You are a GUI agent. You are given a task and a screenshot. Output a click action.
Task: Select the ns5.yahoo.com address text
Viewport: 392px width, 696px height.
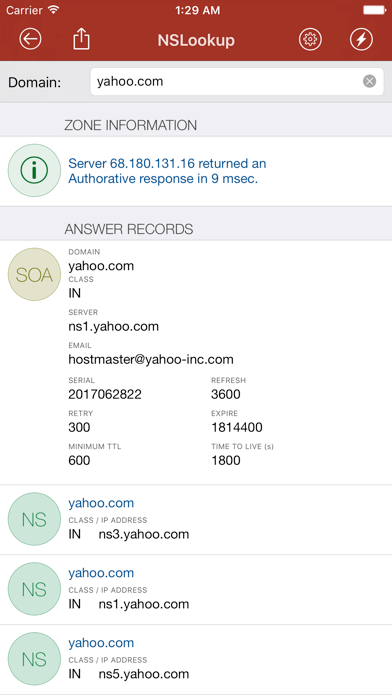144,674
